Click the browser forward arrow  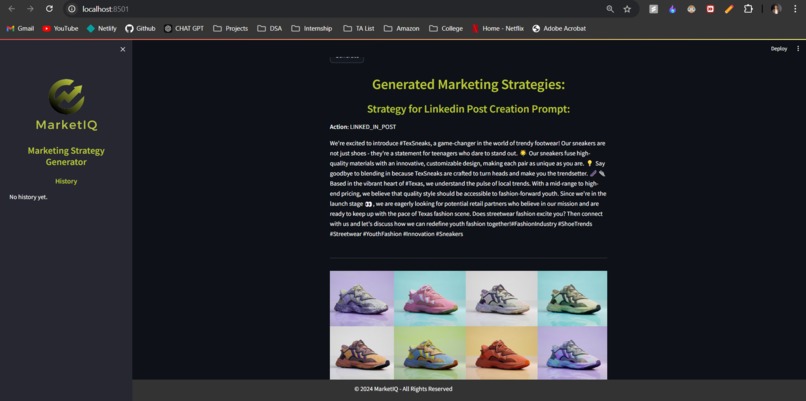(30, 9)
